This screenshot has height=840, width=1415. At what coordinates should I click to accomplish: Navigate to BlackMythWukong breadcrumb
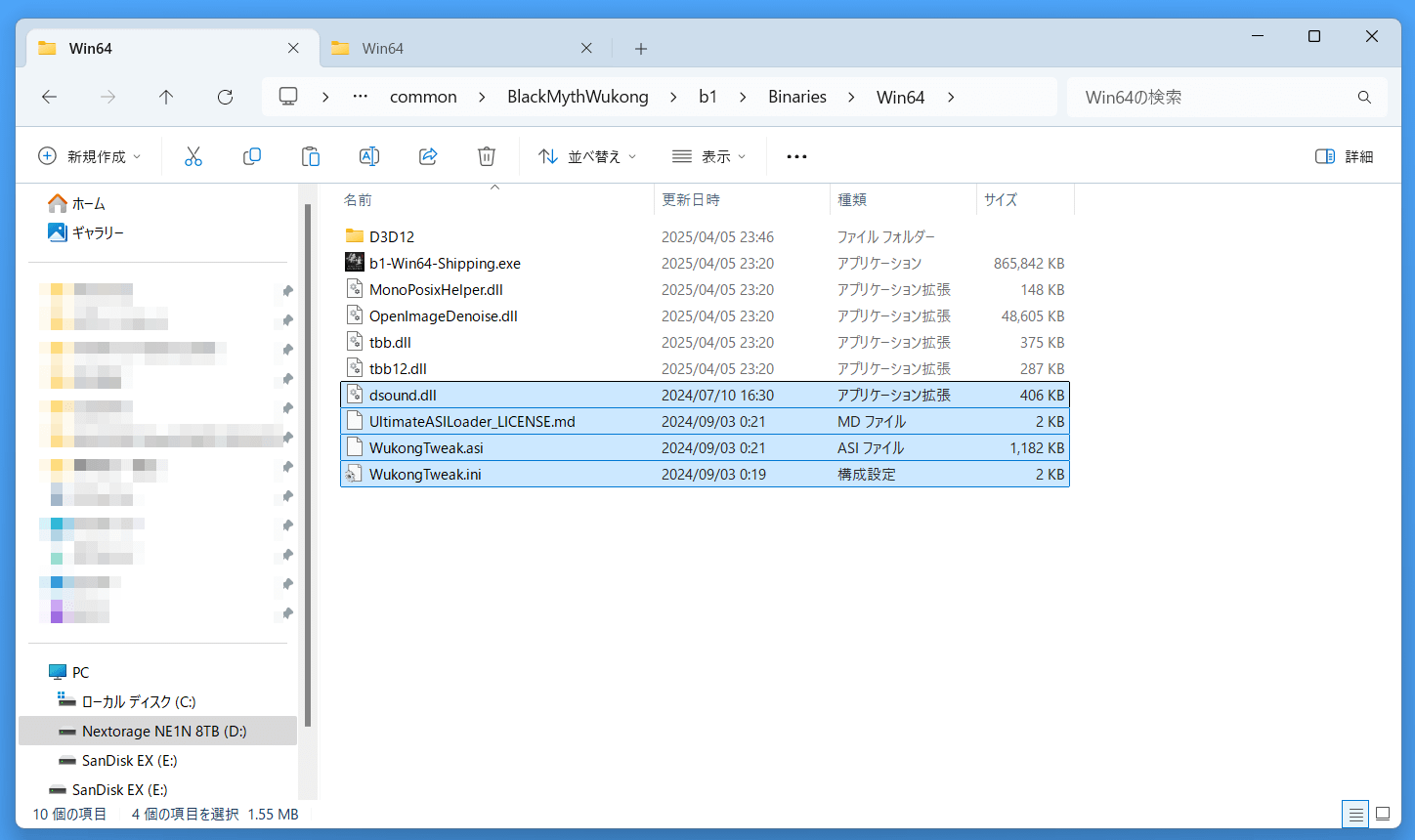coord(578,97)
